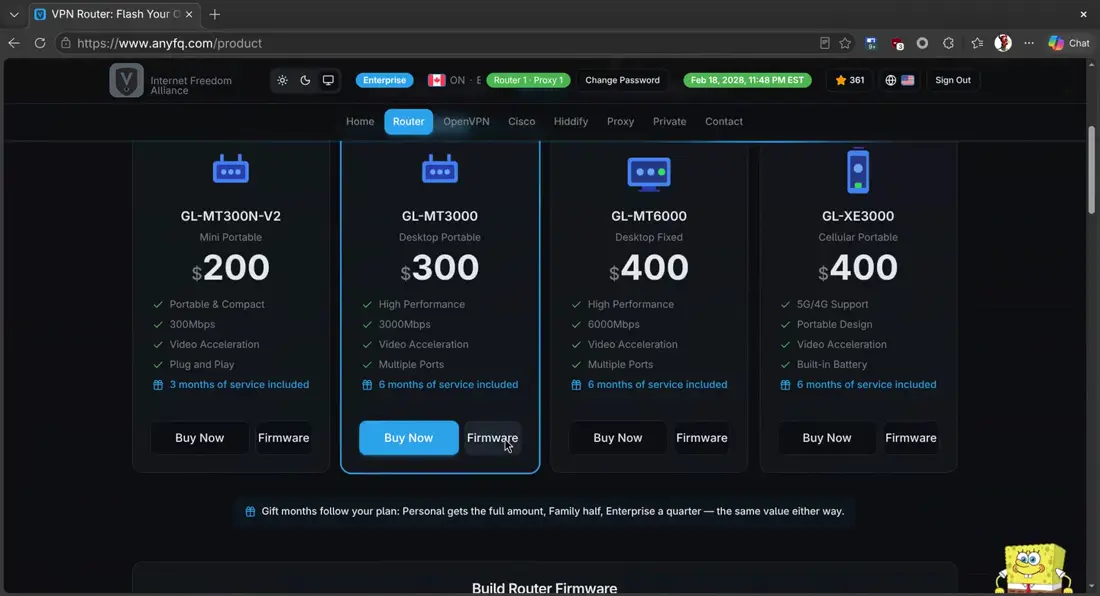The image size is (1100, 596).
Task: Click the US flag icon
Action: click(908, 80)
